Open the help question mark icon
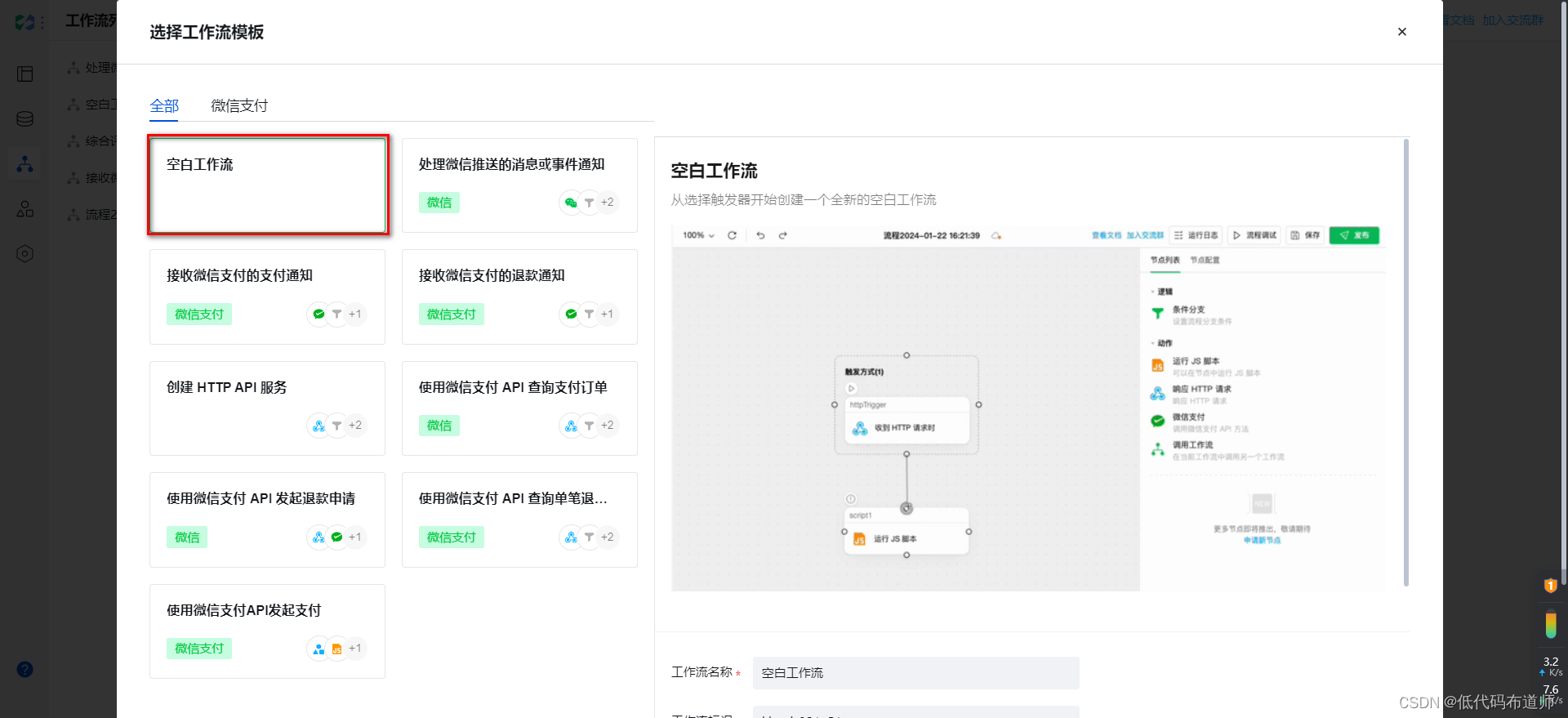Image resolution: width=1568 pixels, height=718 pixels. [x=25, y=670]
